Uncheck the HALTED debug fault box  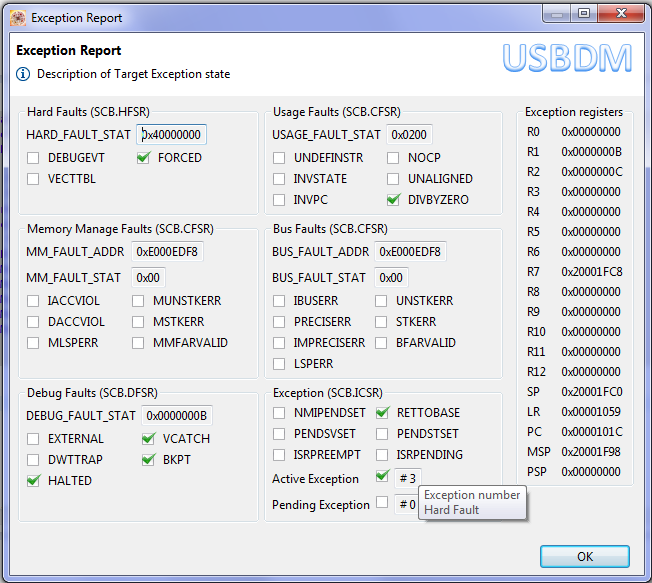(34, 481)
